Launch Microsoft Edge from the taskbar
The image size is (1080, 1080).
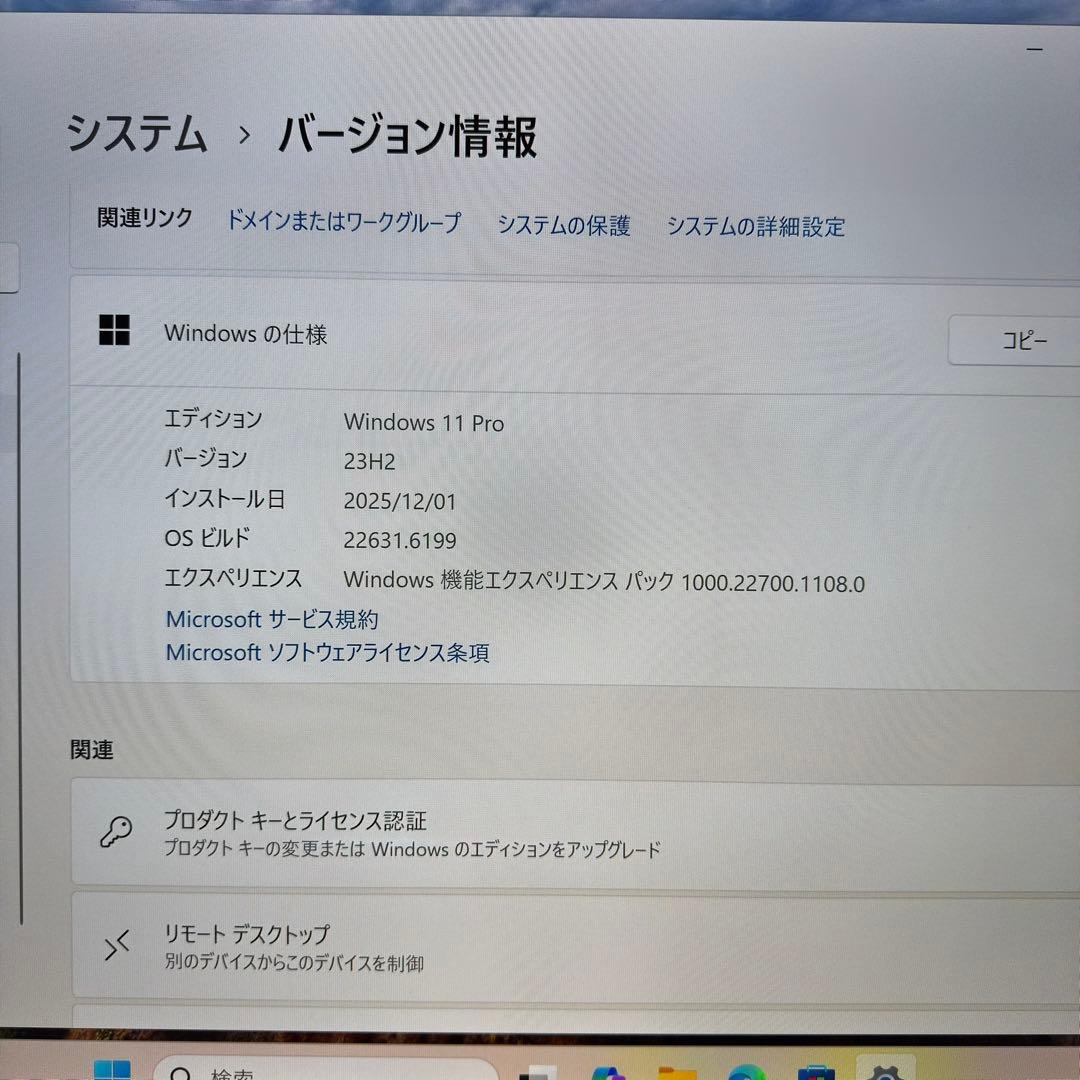click(745, 1072)
